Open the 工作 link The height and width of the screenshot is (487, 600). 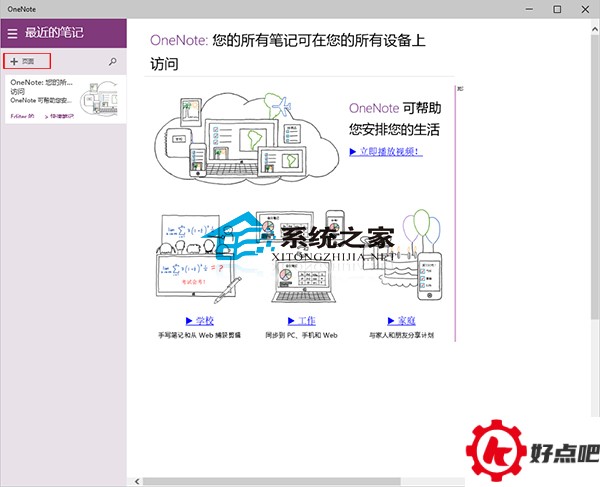(x=302, y=321)
